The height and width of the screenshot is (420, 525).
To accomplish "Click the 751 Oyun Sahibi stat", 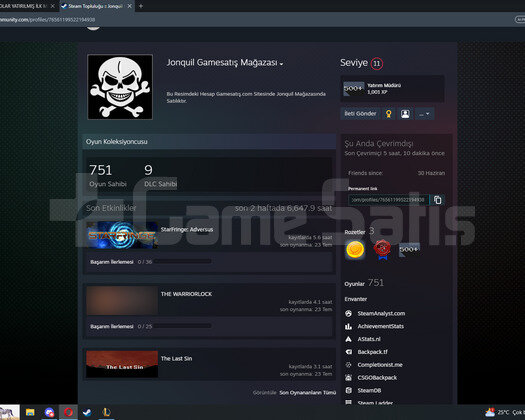I will pyautogui.click(x=107, y=176).
